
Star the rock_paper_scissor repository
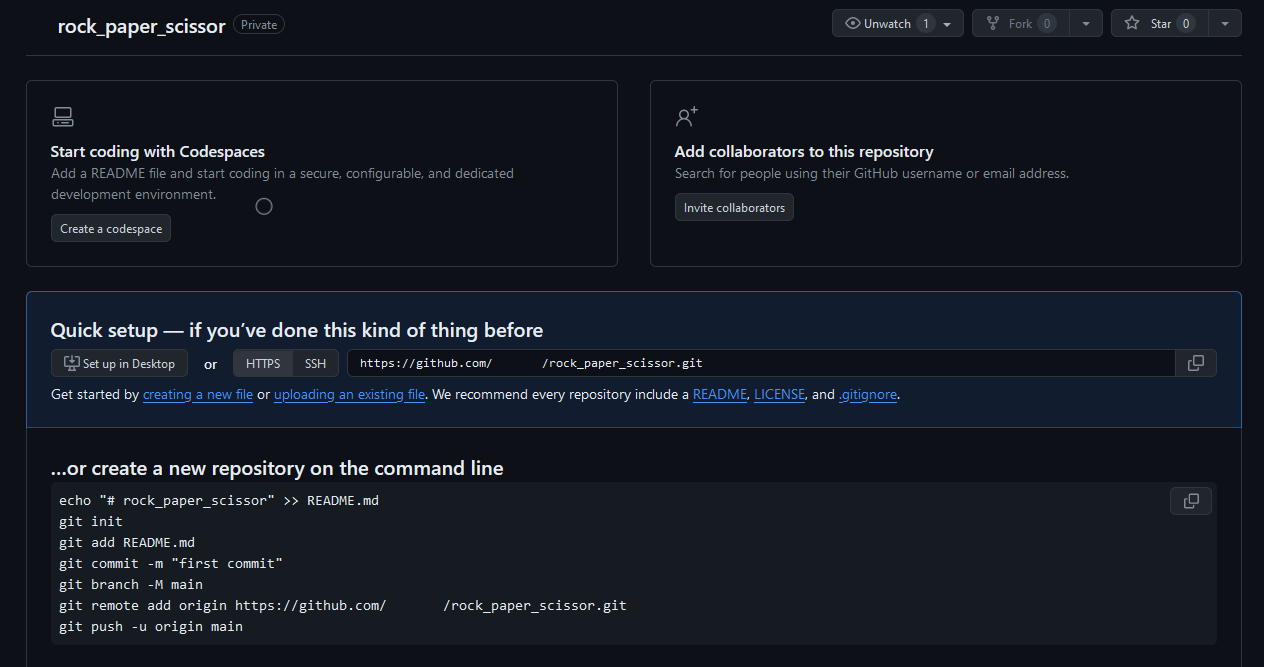pyautogui.click(x=1159, y=23)
